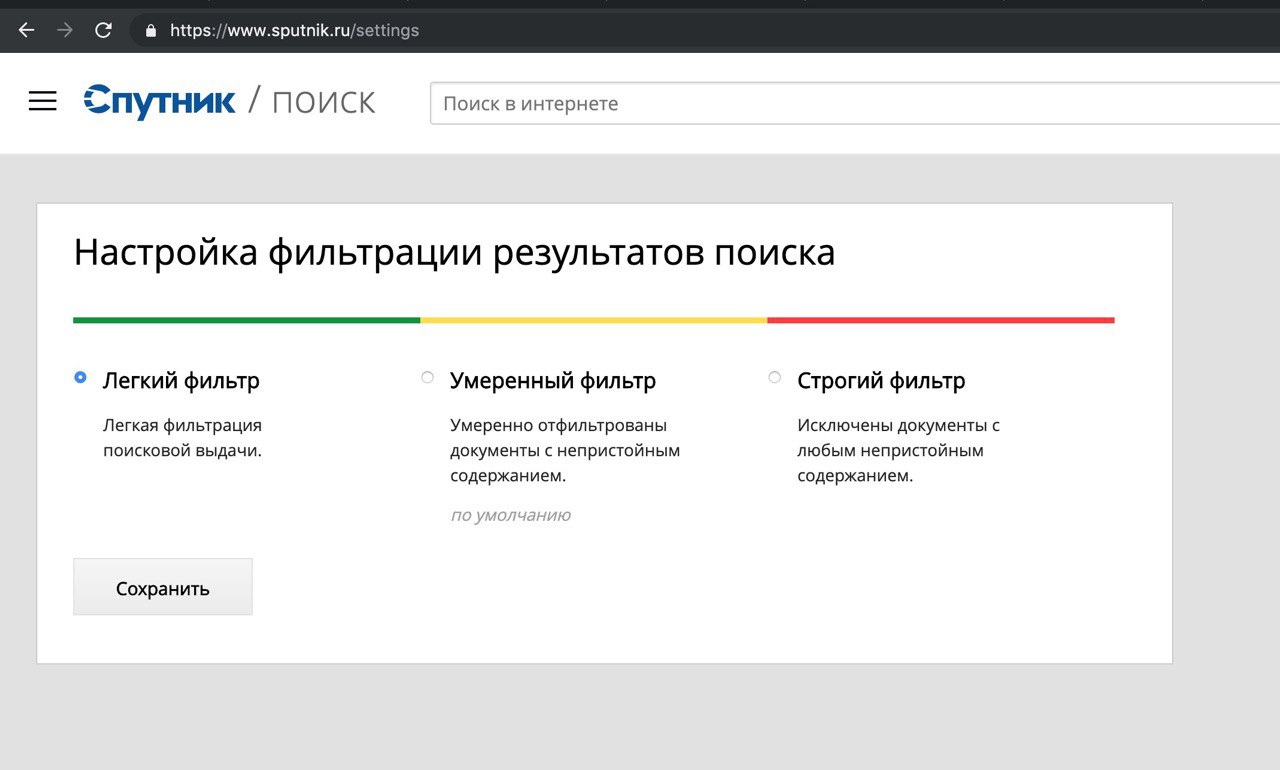Open the ПОИСК section link

324,102
